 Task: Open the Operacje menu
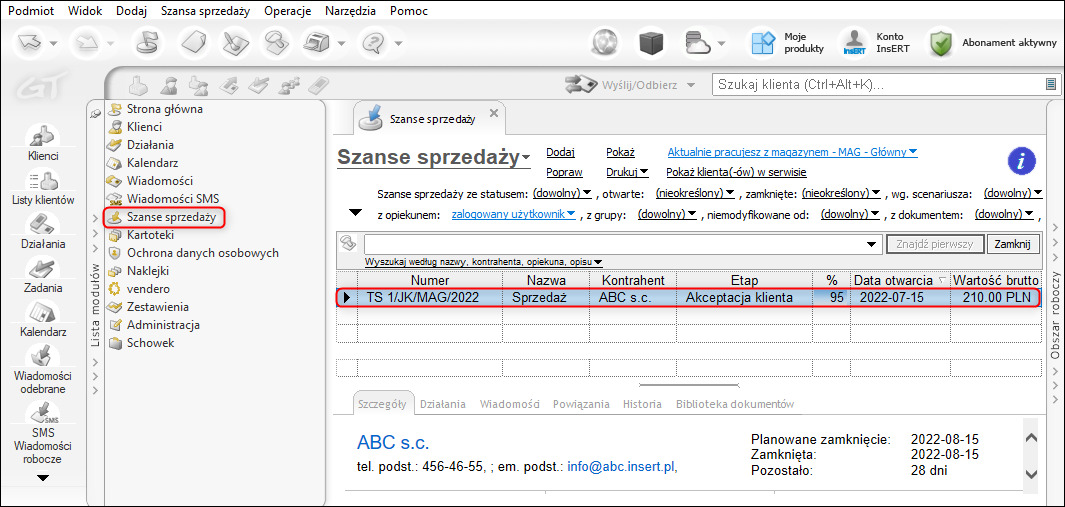click(x=288, y=11)
